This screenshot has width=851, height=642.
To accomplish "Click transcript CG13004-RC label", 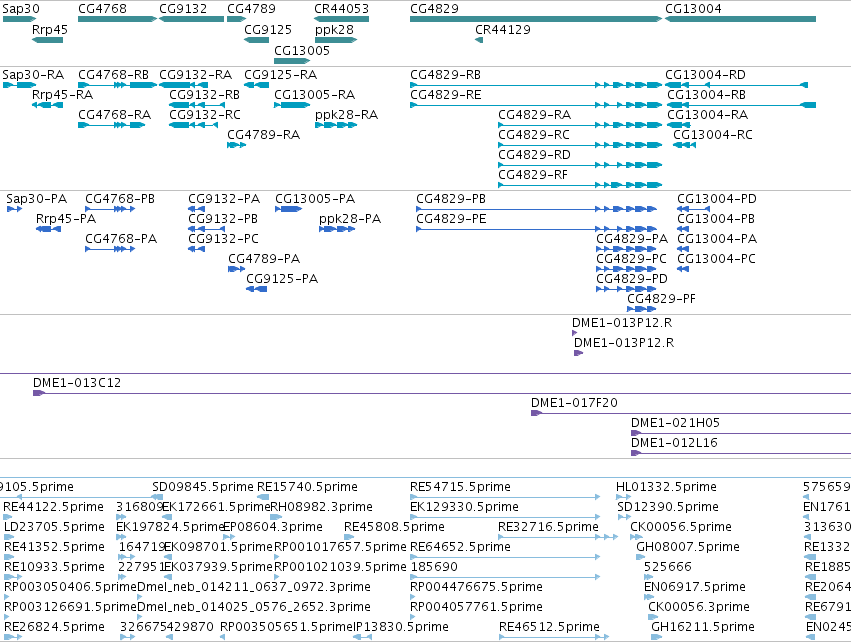I will coord(713,135).
